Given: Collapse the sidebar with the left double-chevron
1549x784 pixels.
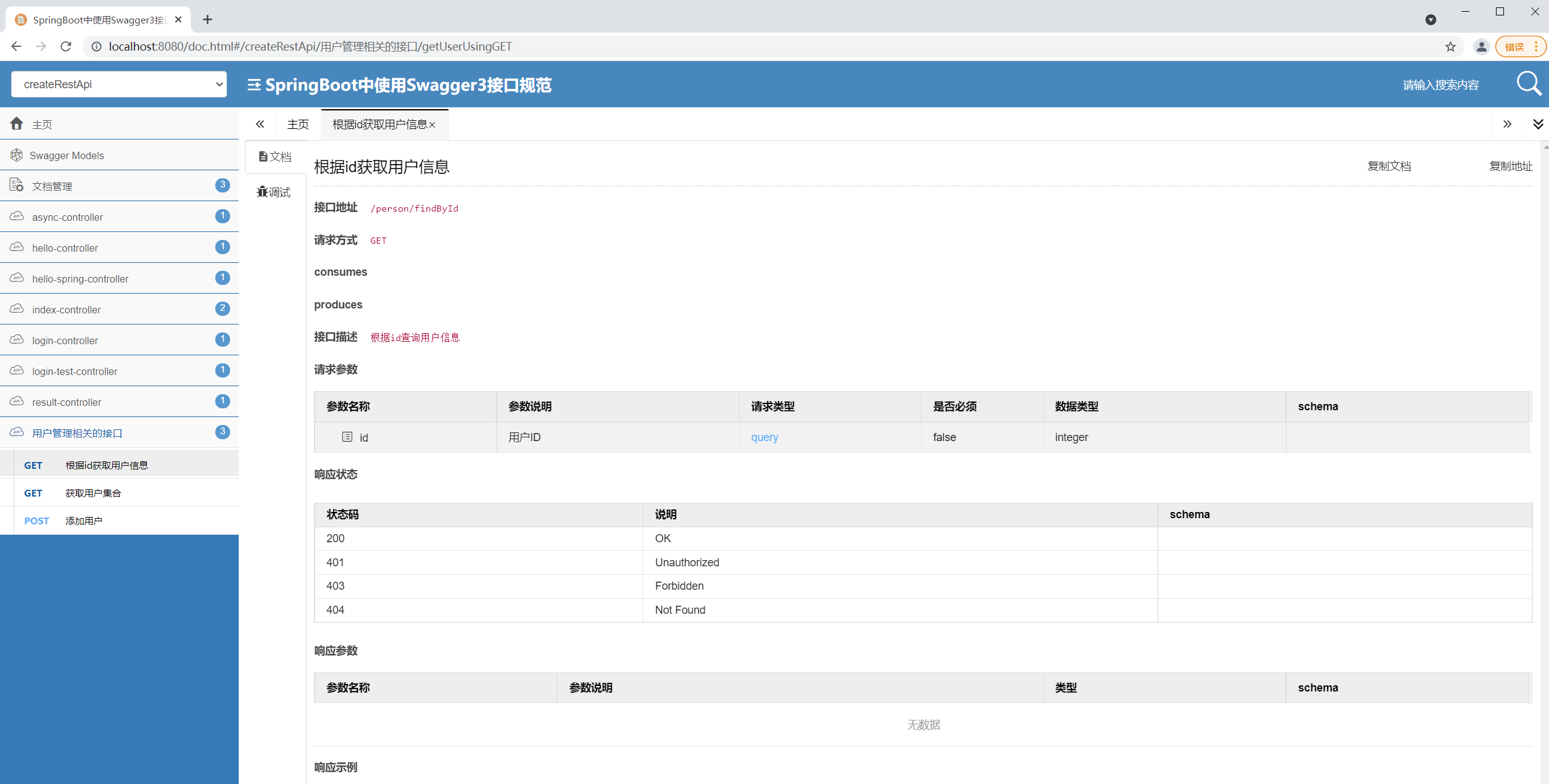Looking at the screenshot, I should pos(260,123).
